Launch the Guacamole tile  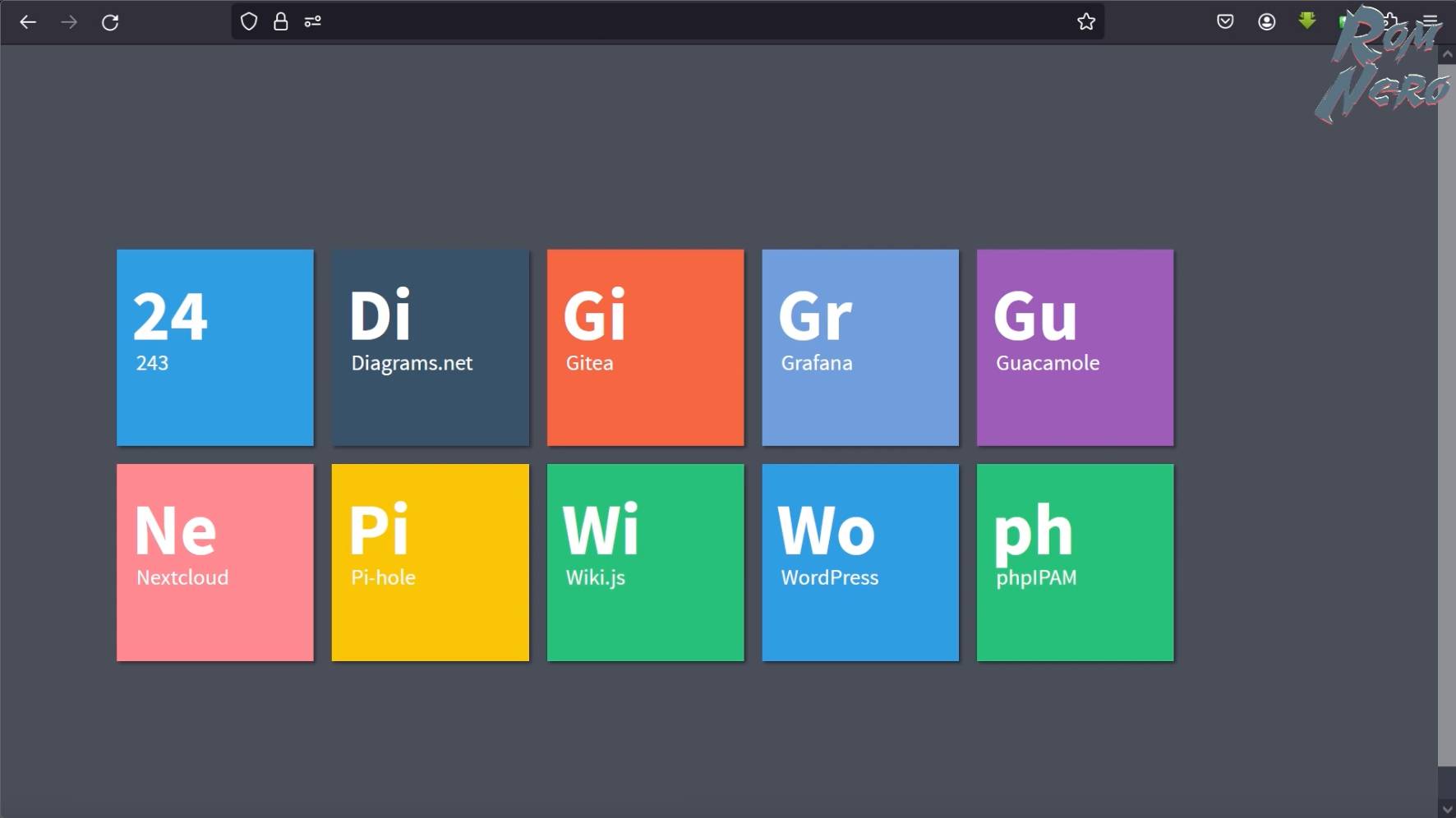coord(1076,347)
